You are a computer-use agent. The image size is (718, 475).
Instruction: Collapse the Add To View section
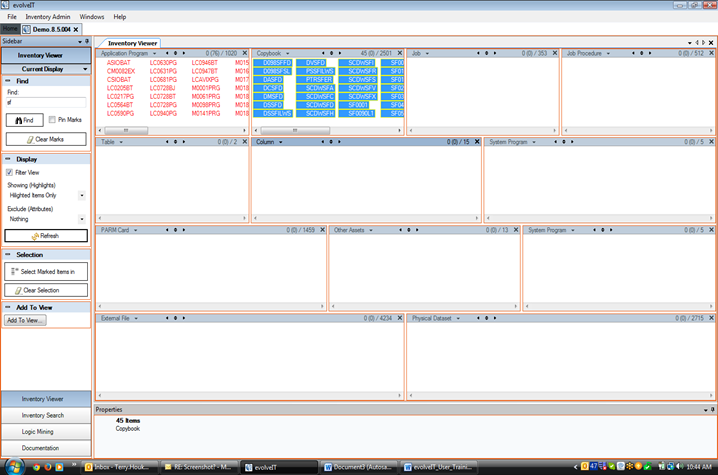(8, 307)
